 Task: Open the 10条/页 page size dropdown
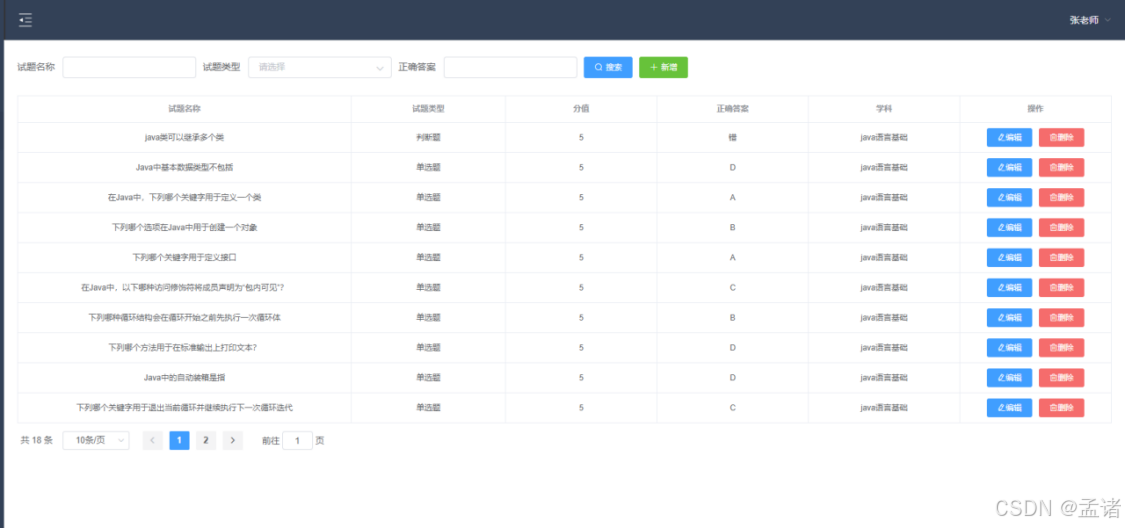(x=96, y=440)
